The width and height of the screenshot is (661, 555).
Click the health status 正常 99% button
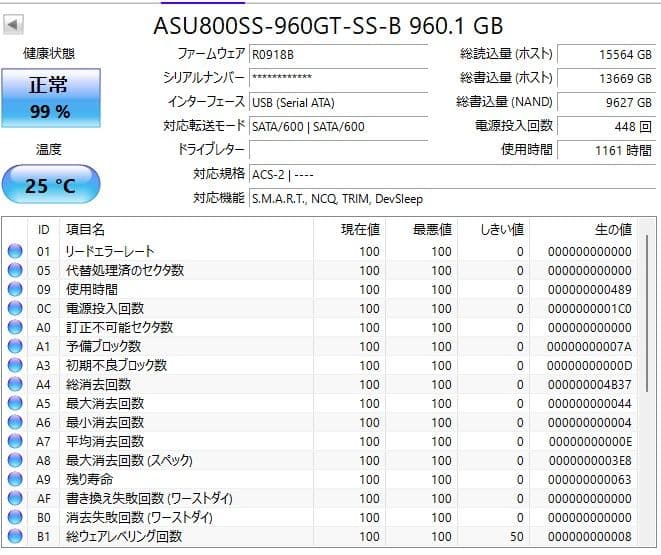coord(51,98)
